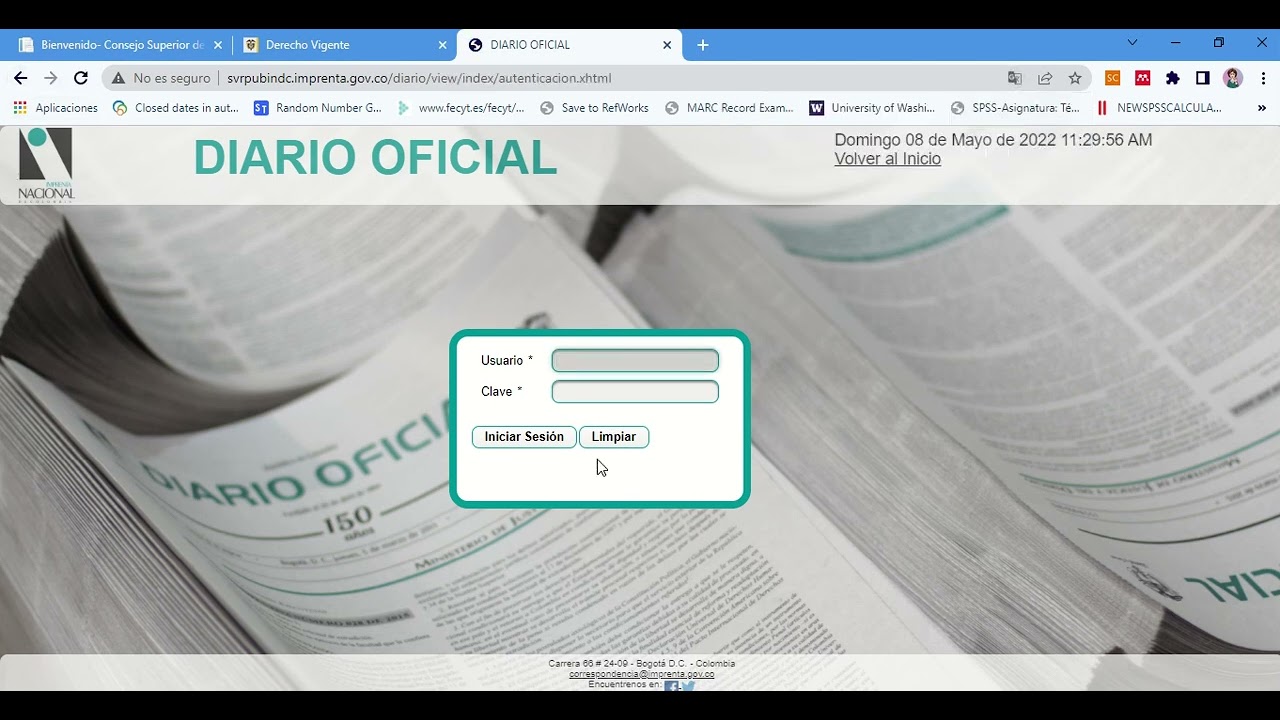1280x720 pixels.
Task: Click the browser forward arrow
Action: (51, 78)
